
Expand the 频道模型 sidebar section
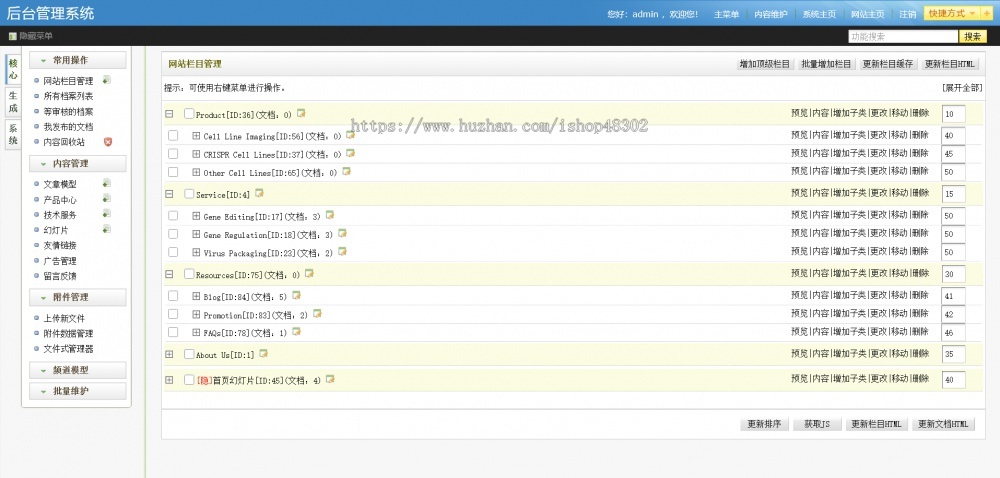pos(78,370)
